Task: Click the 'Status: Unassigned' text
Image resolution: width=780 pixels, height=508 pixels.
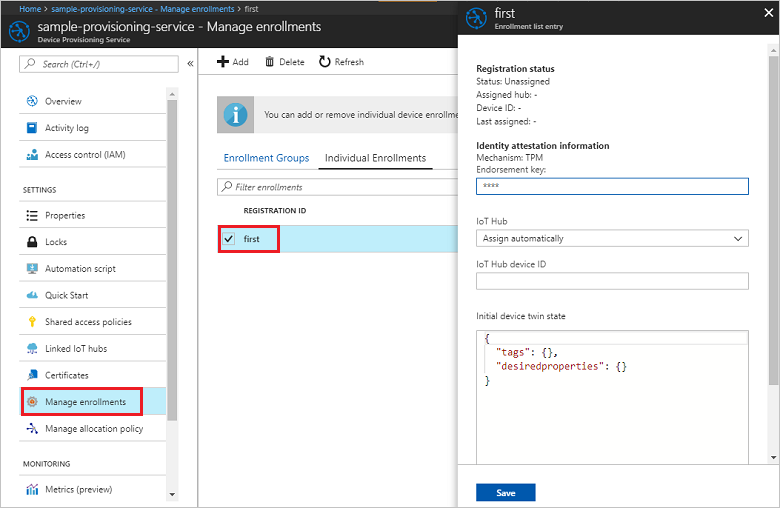Action: coord(513,81)
